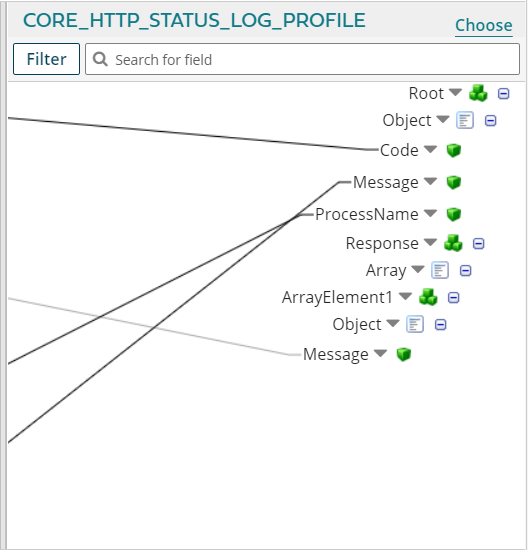Click the Response multi-cube icon
Screen dimensions: 528x550
coord(453,243)
